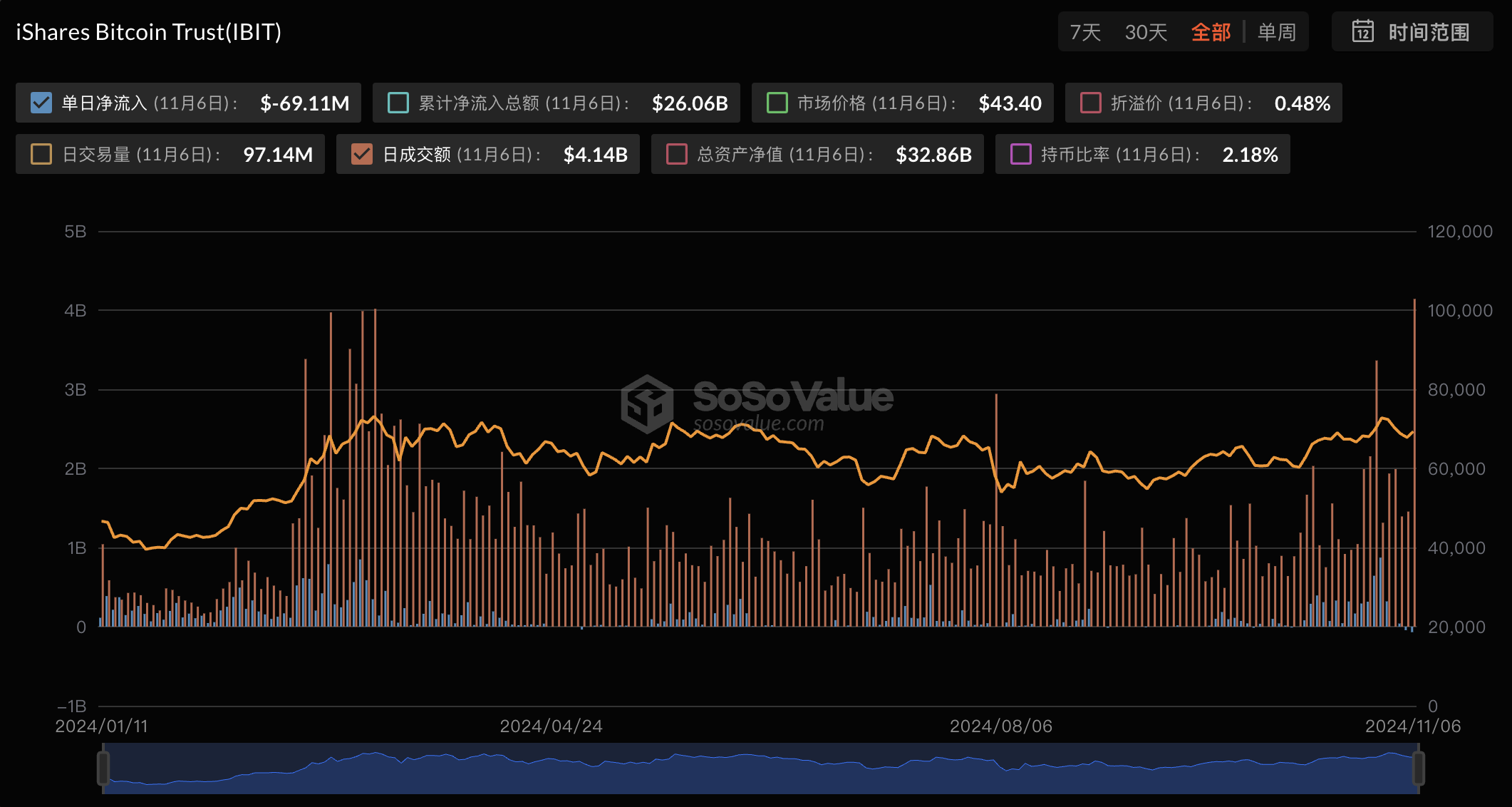Select the 全部 time range
Image resolution: width=1512 pixels, height=807 pixels.
click(x=1211, y=31)
